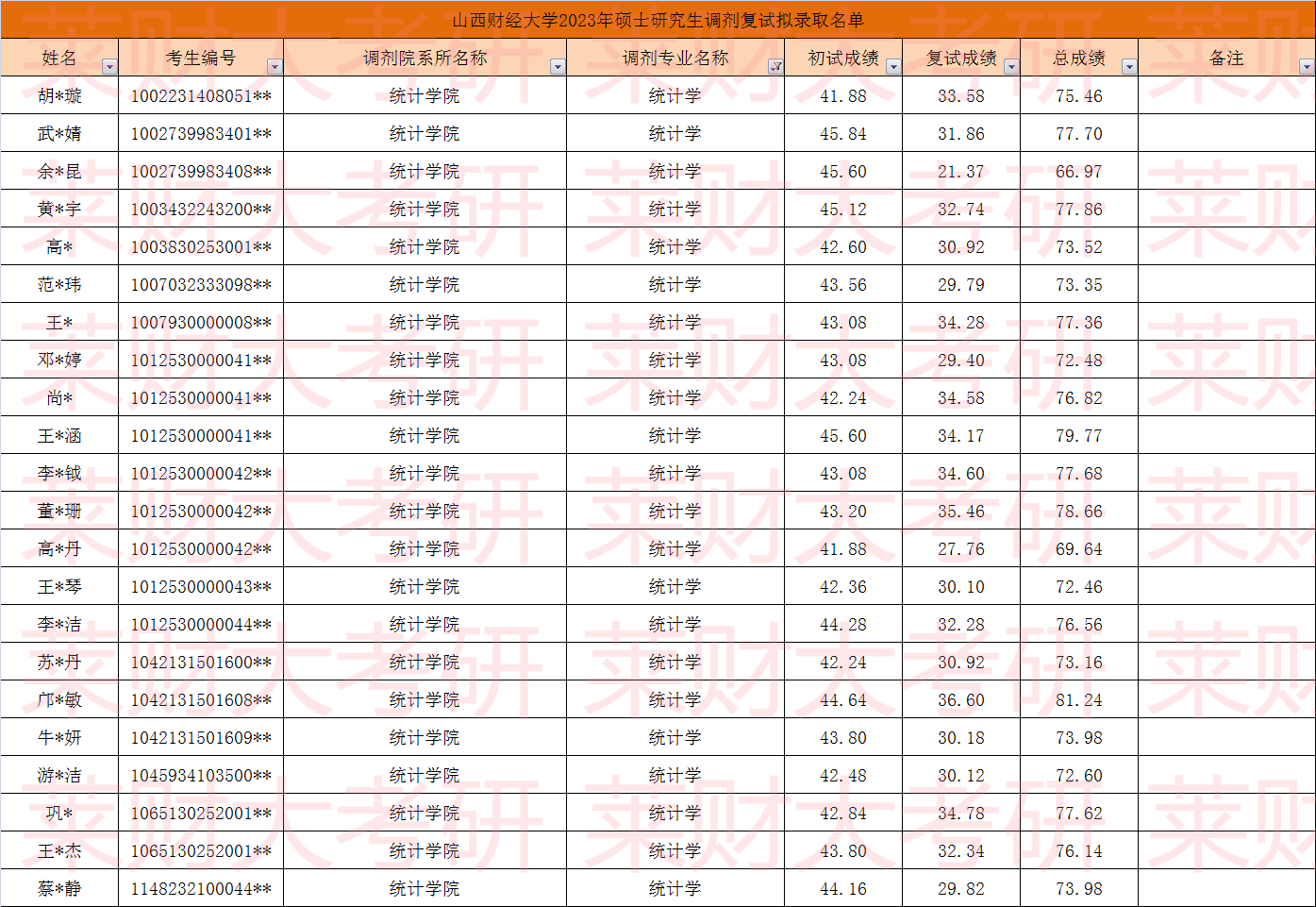Click the name cell 蔡*静
Viewport: 1316px width, 907px height.
[59, 889]
